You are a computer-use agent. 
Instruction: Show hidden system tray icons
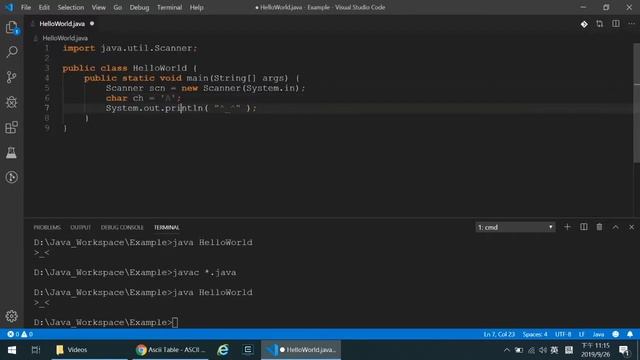[x=507, y=350]
